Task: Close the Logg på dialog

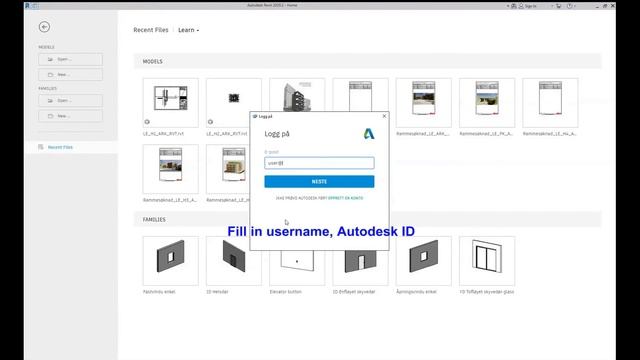Action: point(384,116)
